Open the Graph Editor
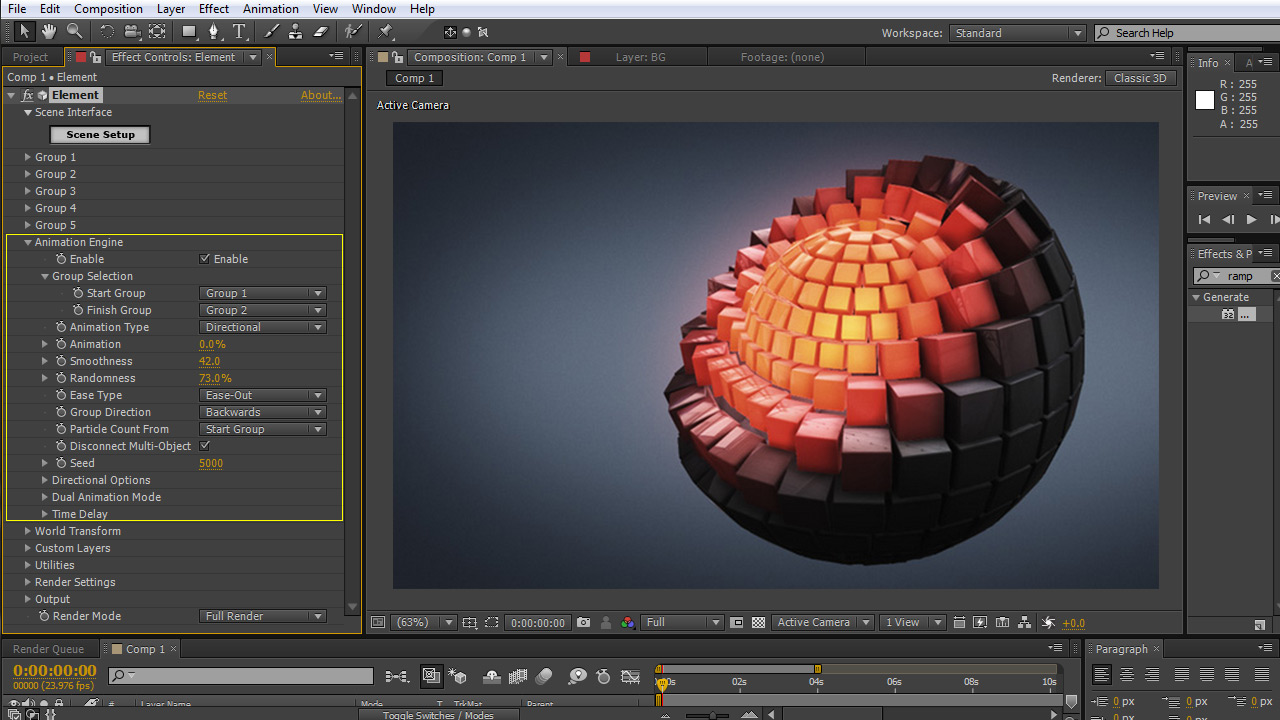 pos(630,677)
